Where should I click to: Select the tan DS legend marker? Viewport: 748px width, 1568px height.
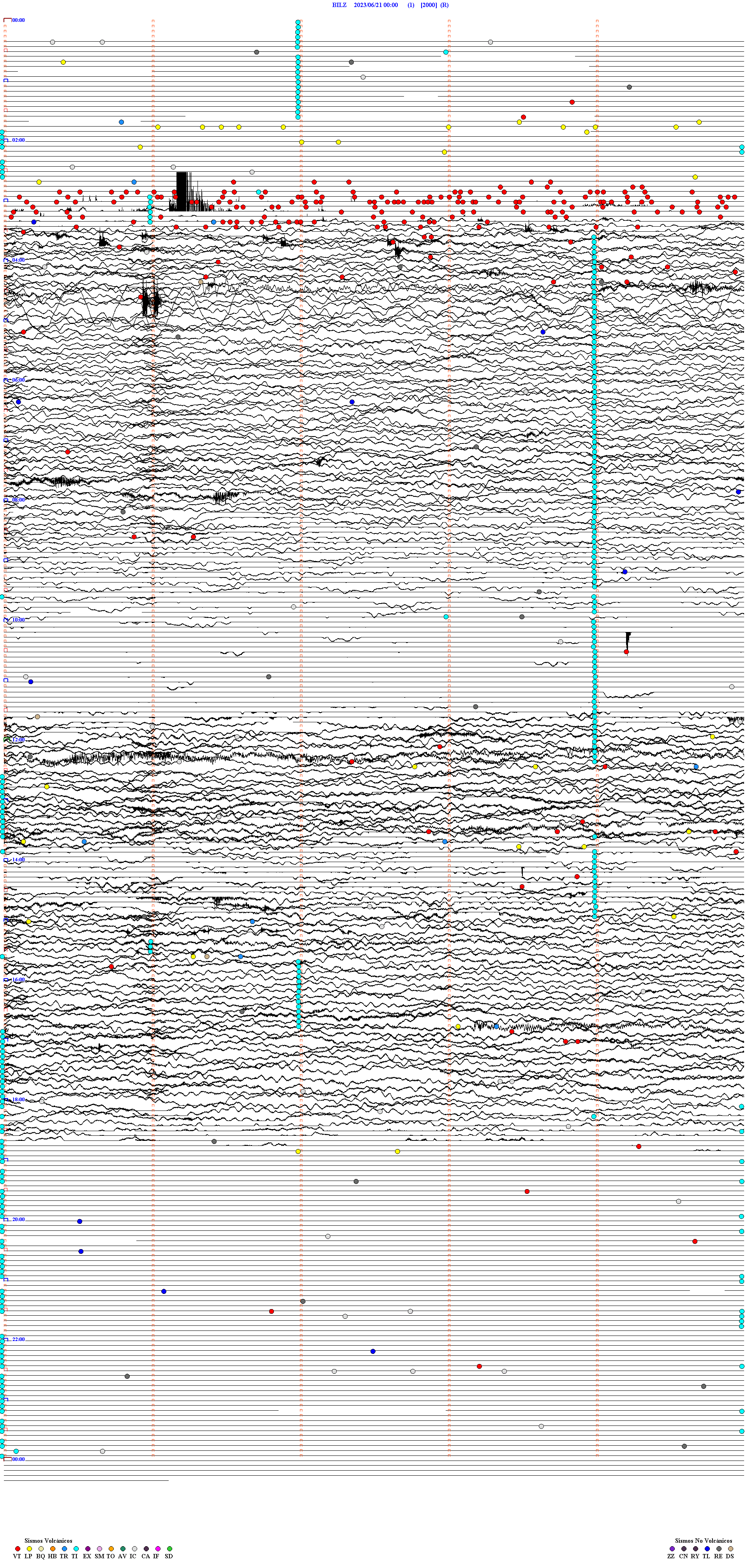730,1549
